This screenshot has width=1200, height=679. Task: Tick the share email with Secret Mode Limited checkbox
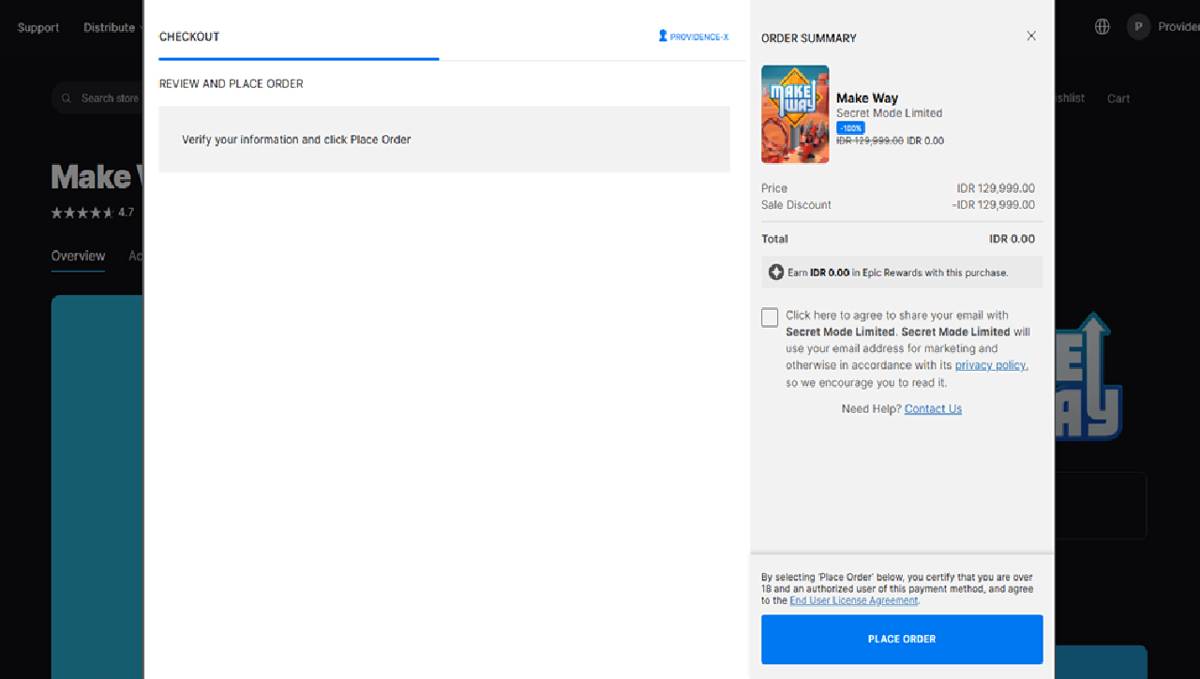click(769, 317)
